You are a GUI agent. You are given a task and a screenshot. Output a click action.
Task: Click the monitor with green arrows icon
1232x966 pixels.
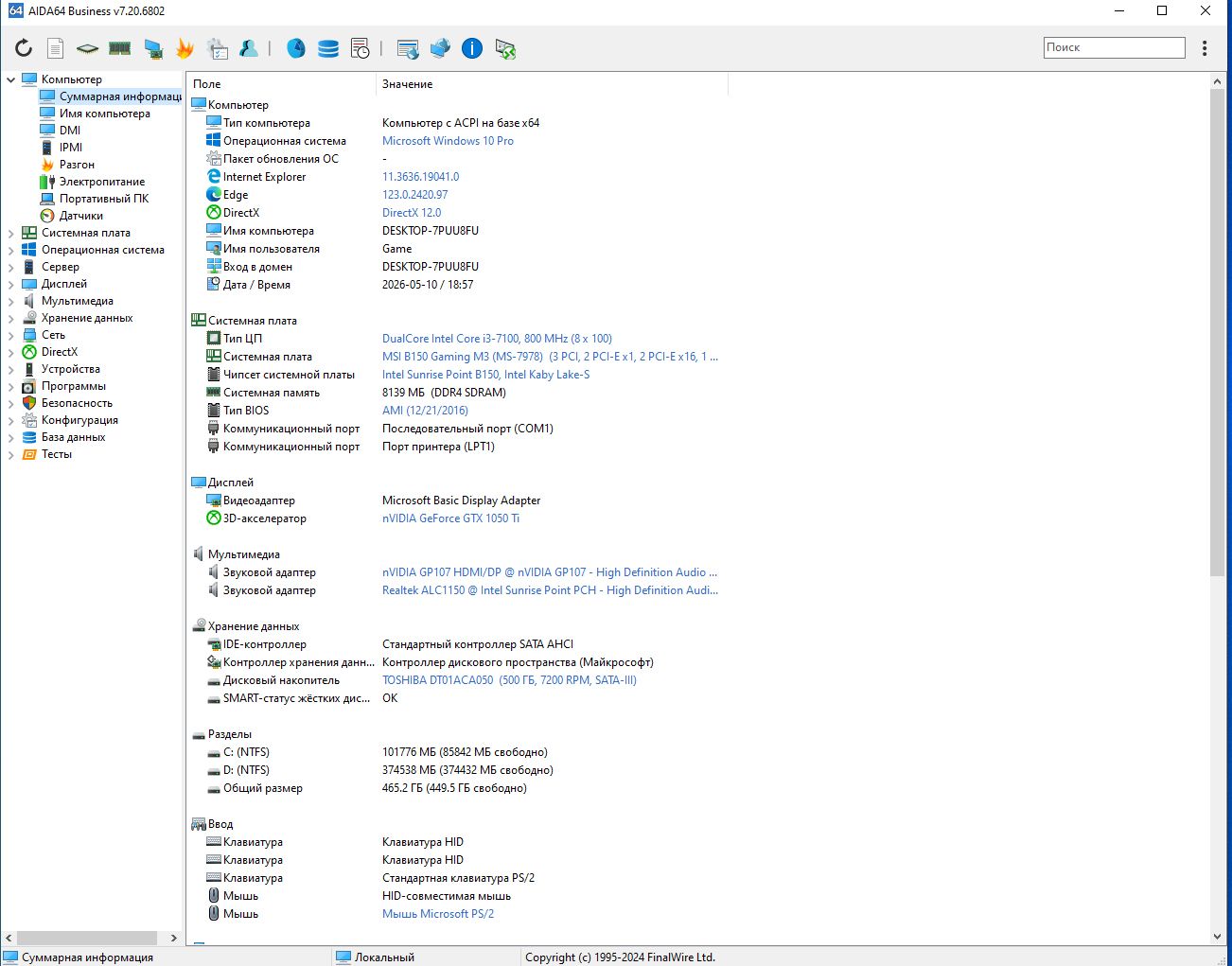[x=505, y=48]
